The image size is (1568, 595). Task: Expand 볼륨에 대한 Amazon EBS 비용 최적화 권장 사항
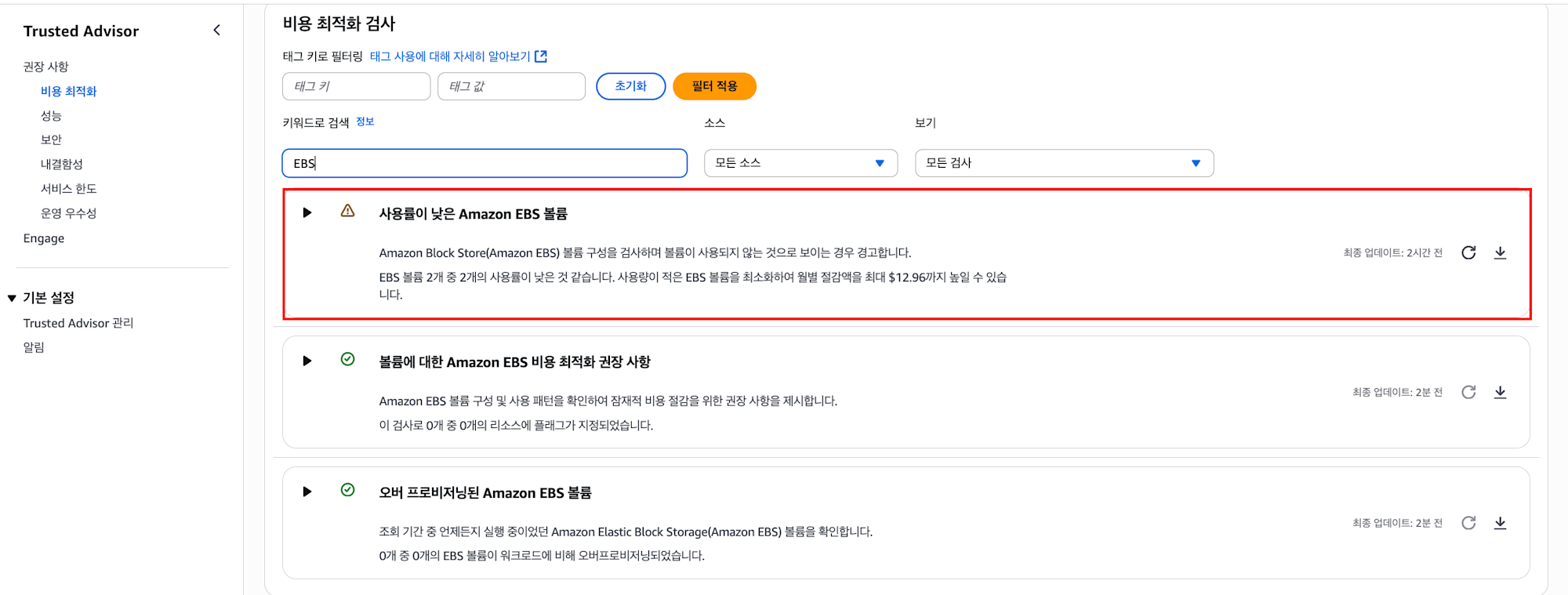point(307,361)
